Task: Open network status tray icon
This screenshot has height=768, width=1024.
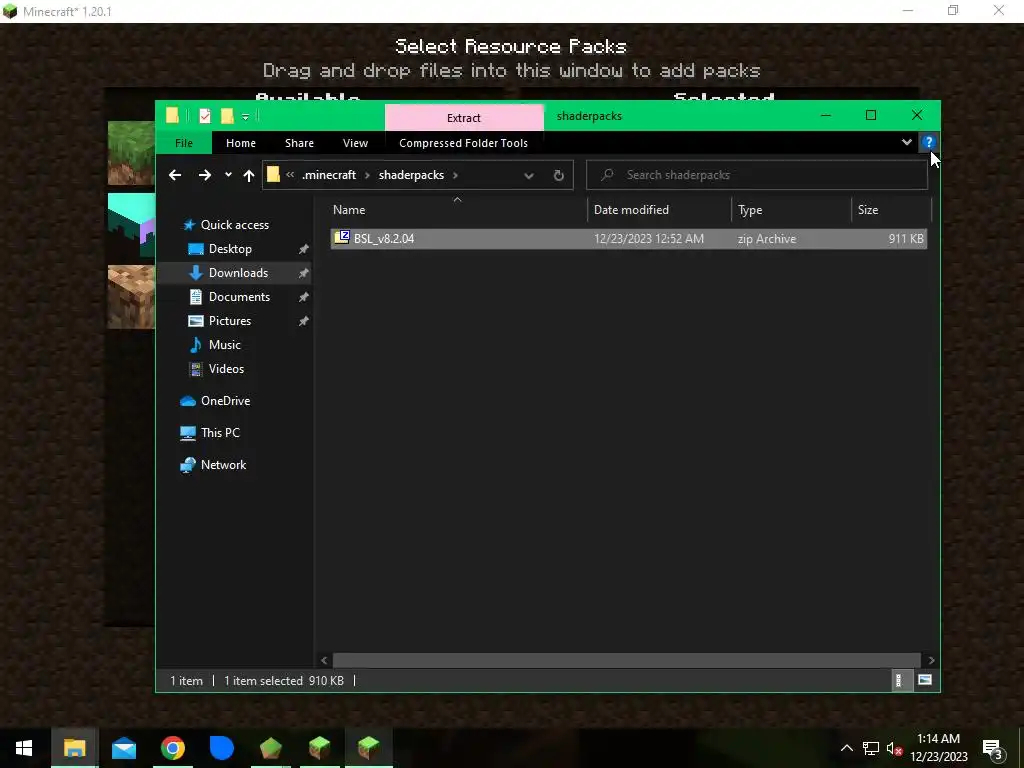Action: (871, 748)
